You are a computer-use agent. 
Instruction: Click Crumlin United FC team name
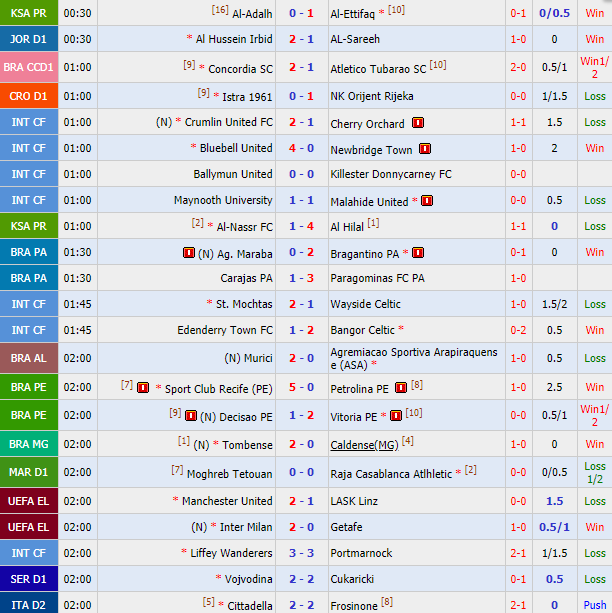[x=228, y=122]
